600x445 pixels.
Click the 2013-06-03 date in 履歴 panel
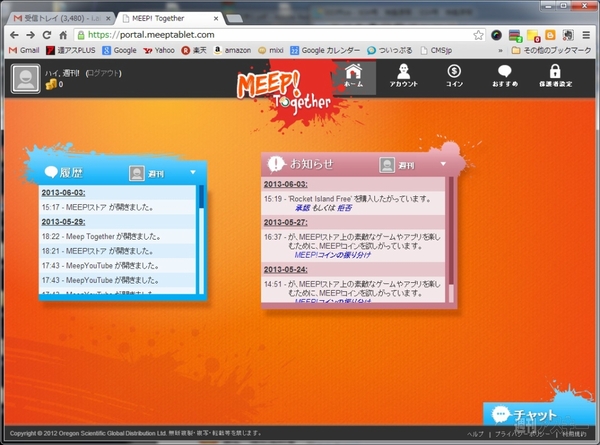[64, 192]
